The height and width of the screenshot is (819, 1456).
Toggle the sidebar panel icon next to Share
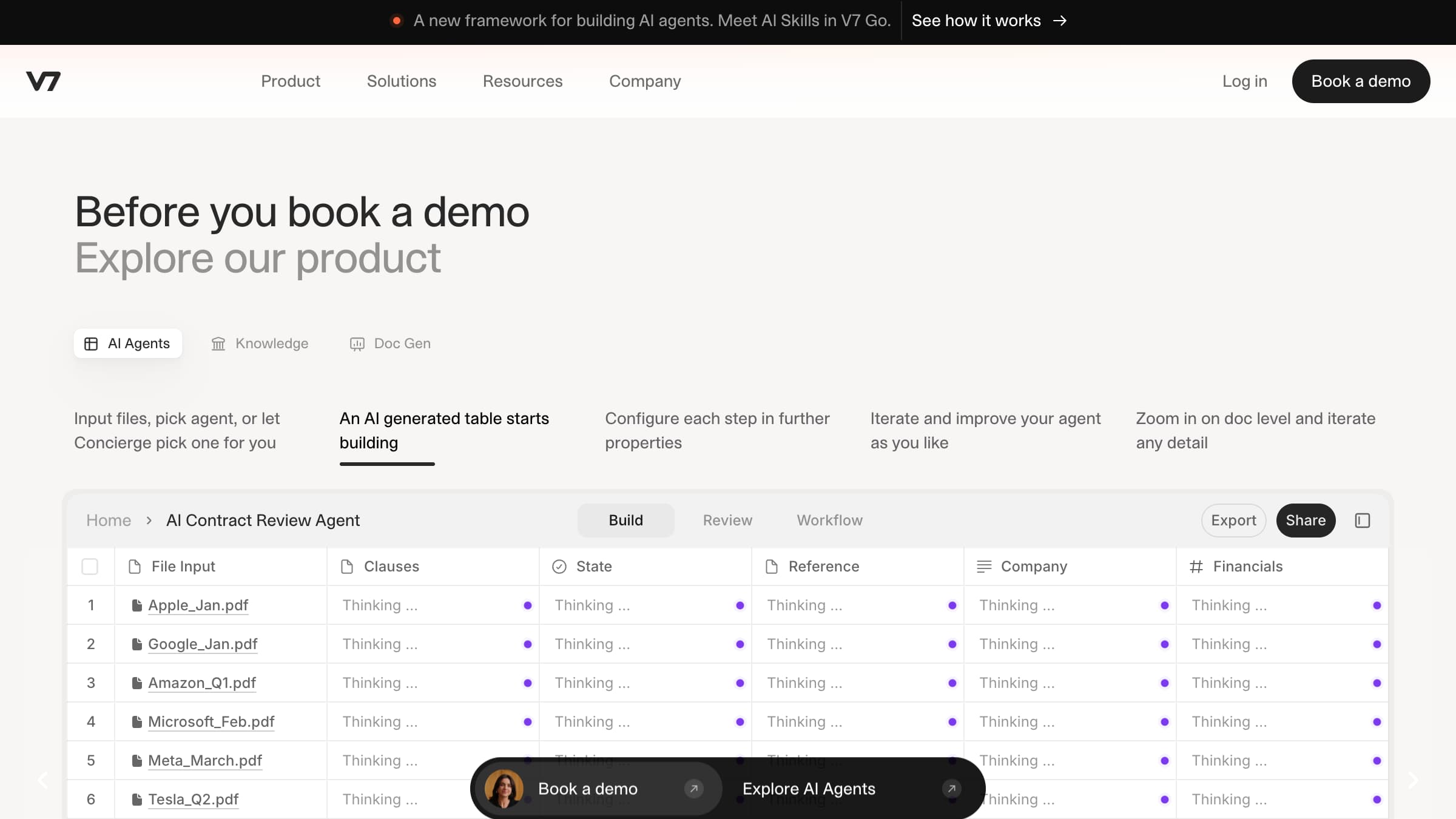click(1362, 521)
